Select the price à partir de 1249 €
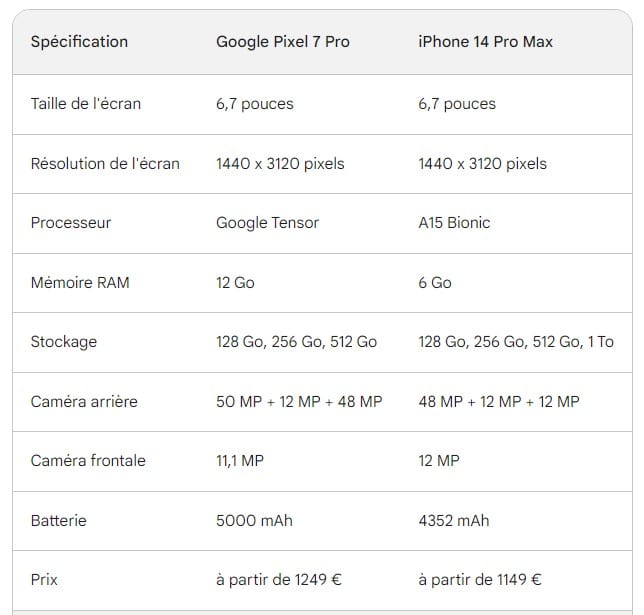This screenshot has width=644, height=615. pos(280,580)
